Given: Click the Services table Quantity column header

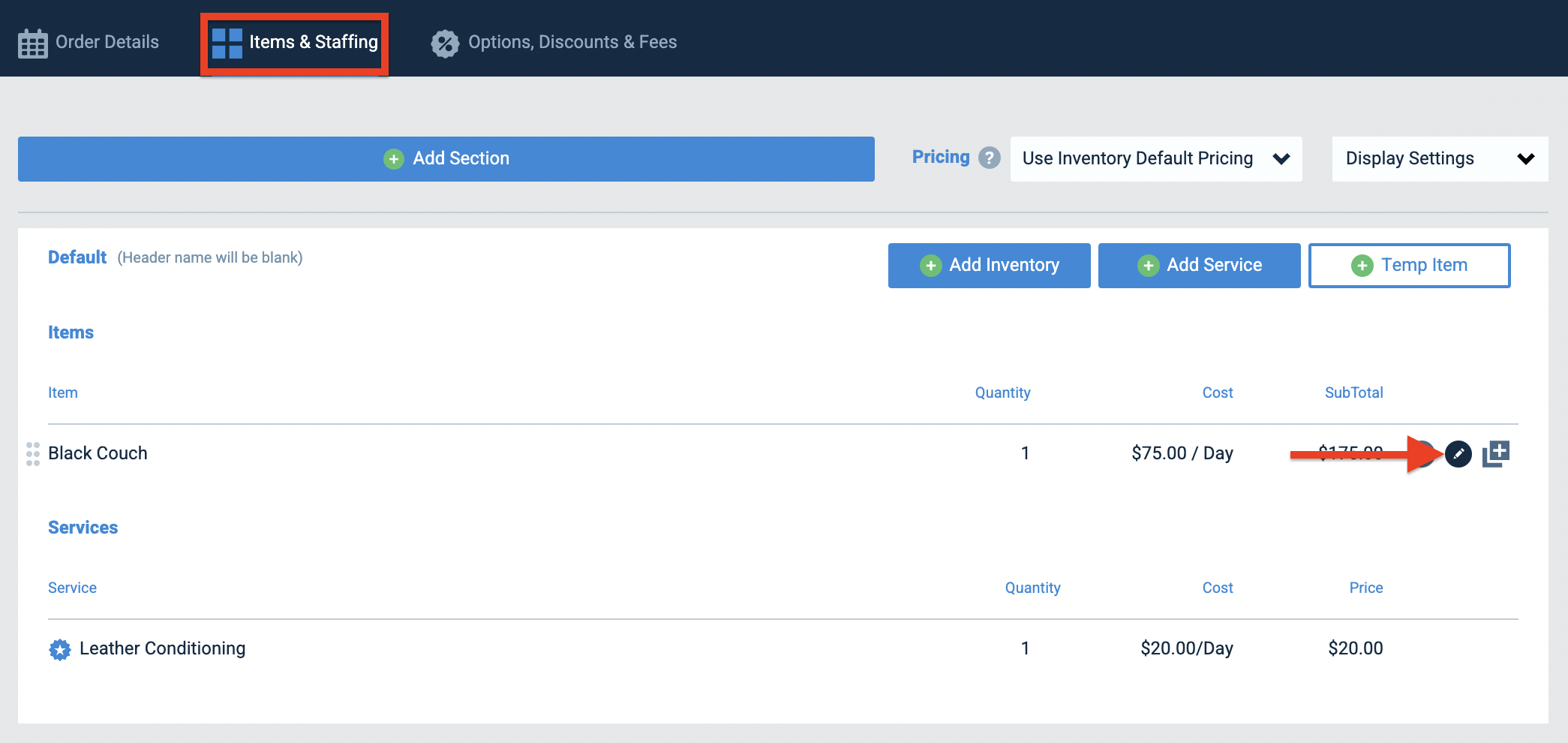Looking at the screenshot, I should point(1033,588).
